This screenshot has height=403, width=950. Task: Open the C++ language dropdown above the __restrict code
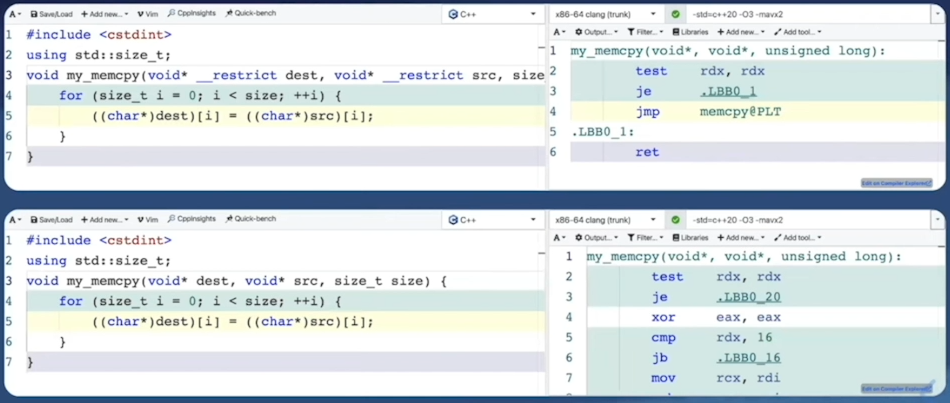click(492, 14)
